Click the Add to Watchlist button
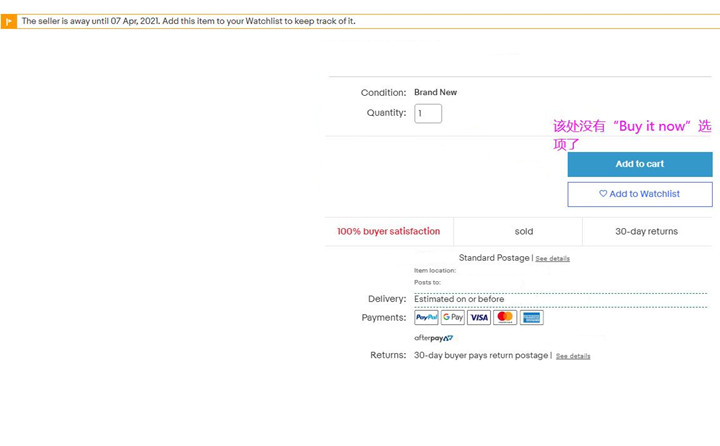The image size is (720, 446). point(640,194)
